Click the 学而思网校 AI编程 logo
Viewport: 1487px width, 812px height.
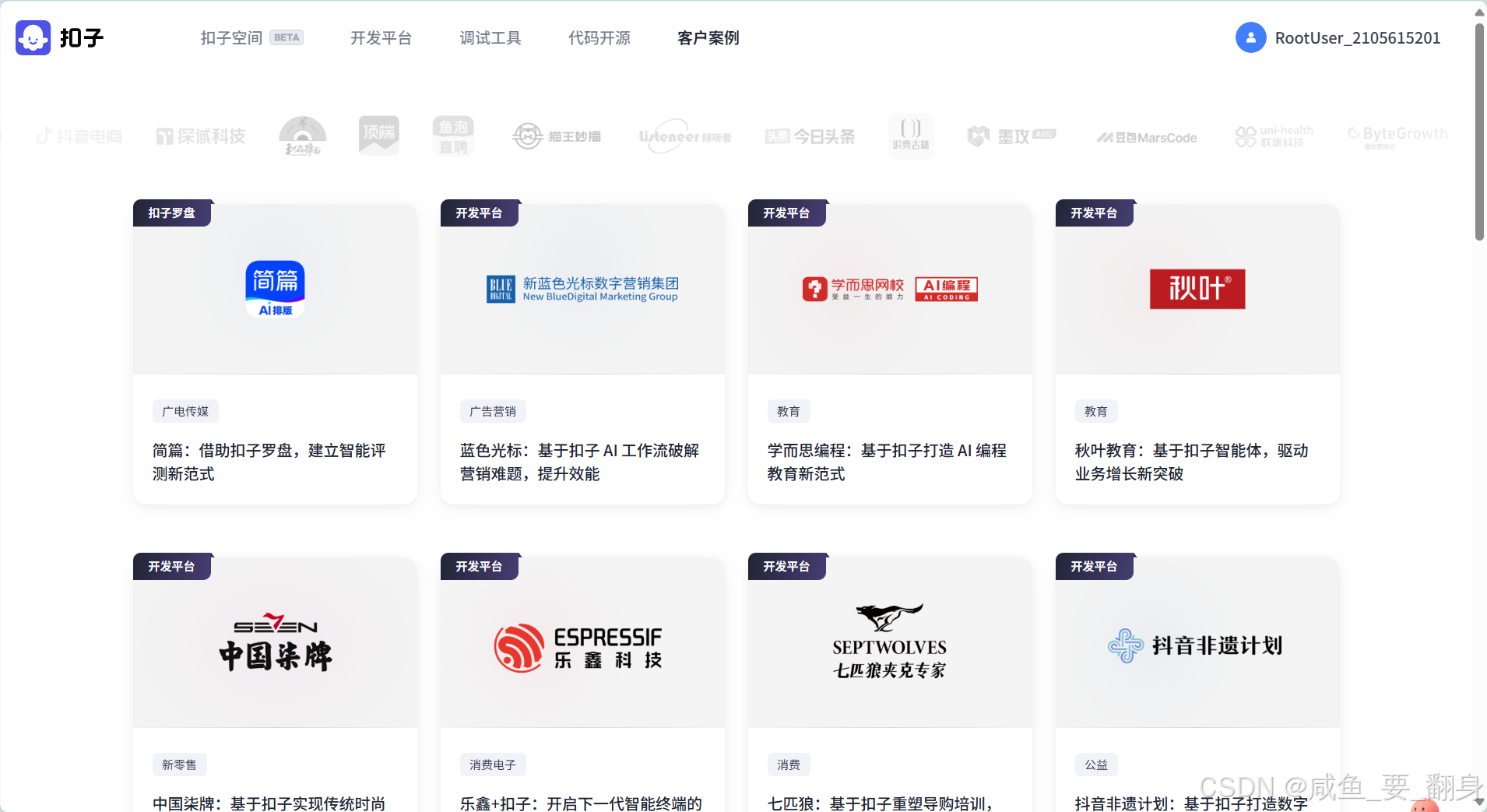(x=890, y=289)
